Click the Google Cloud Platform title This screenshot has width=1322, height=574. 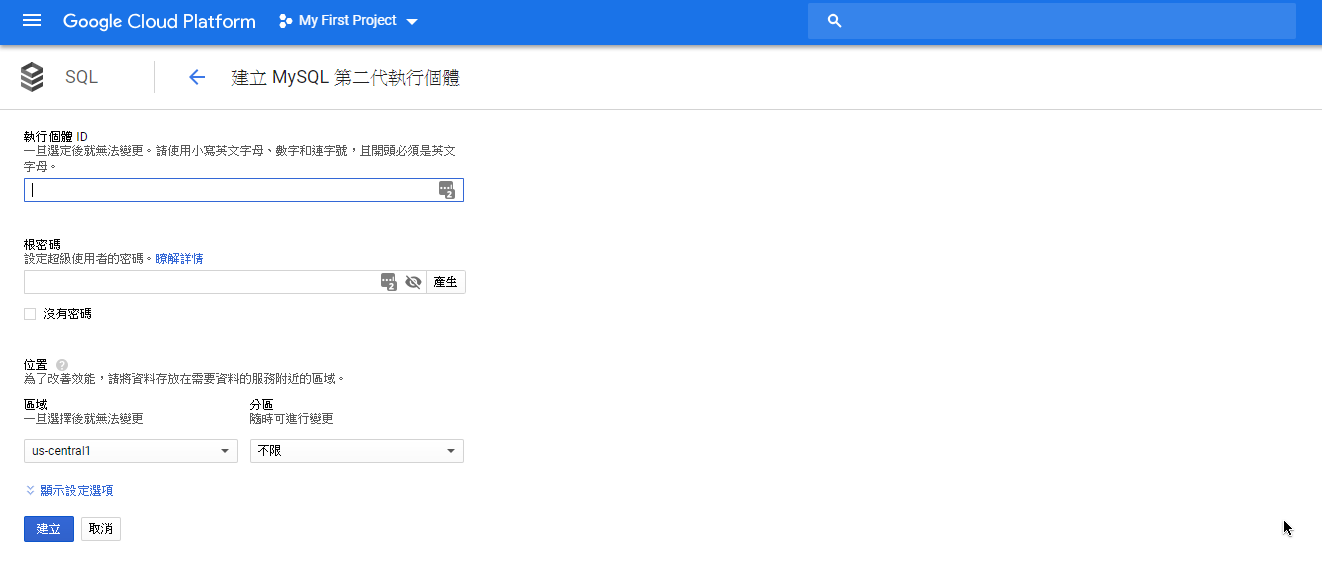click(x=159, y=21)
